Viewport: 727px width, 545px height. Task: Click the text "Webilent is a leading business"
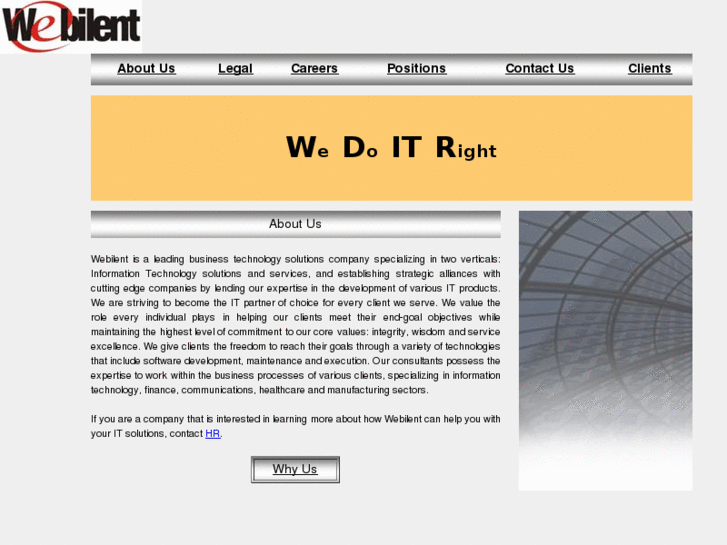[159, 259]
